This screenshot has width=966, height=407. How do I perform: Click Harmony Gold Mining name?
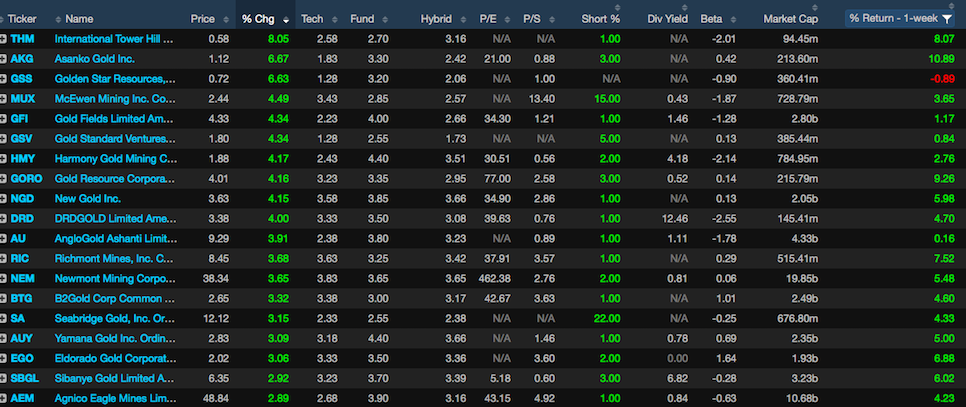(116, 158)
